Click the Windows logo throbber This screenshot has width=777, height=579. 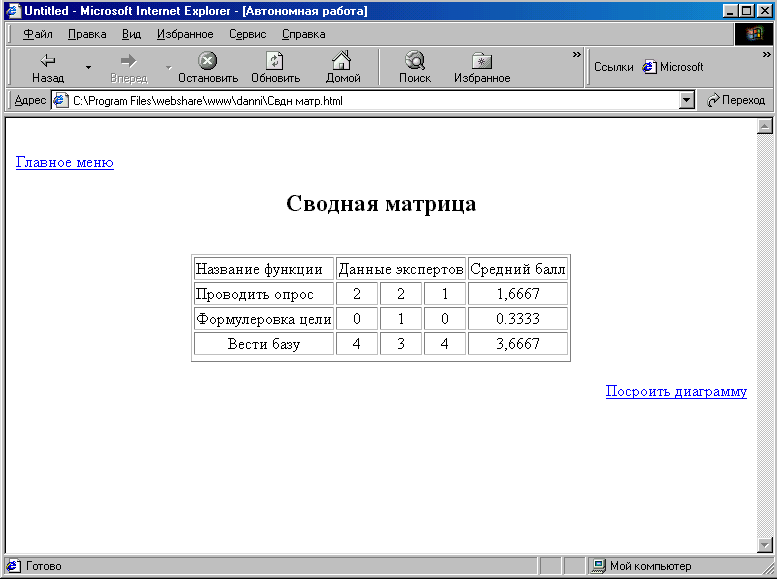point(753,34)
